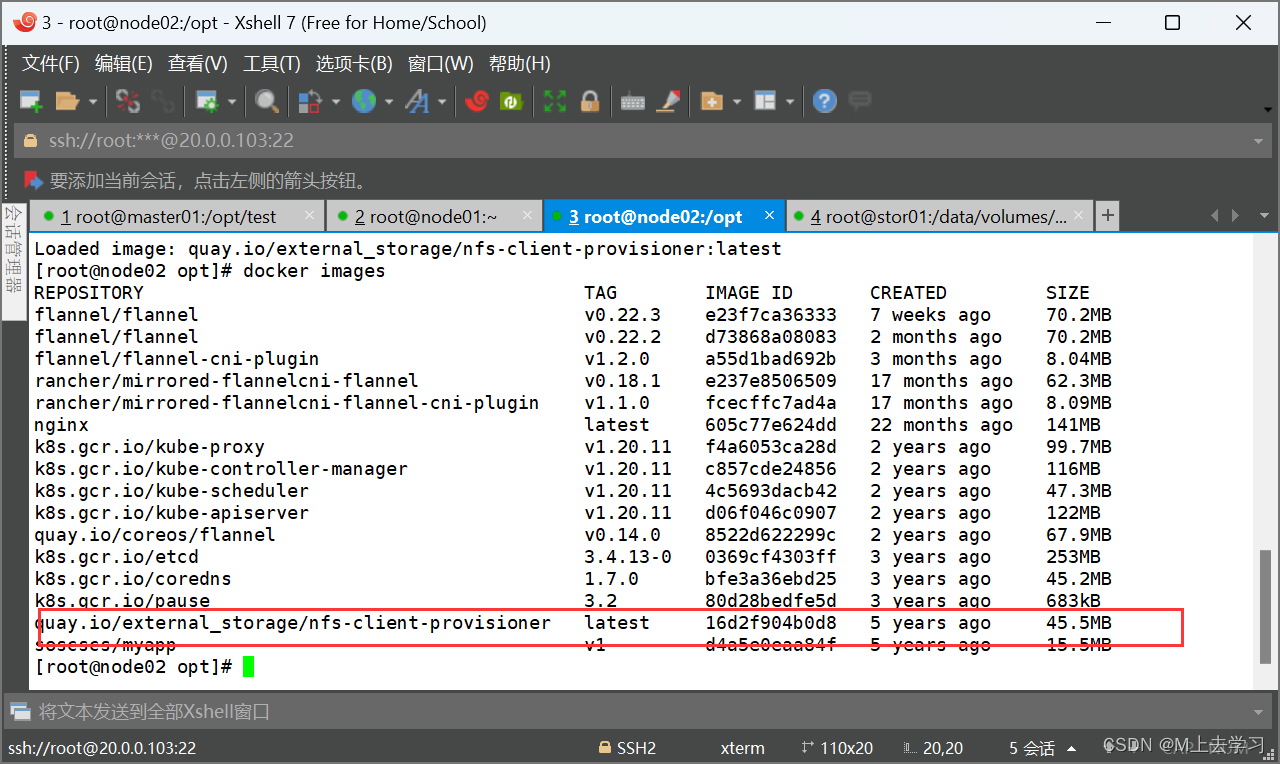The width and height of the screenshot is (1280, 764).
Task: Expand the color scheme dropdown arrow
Action: coord(335,101)
